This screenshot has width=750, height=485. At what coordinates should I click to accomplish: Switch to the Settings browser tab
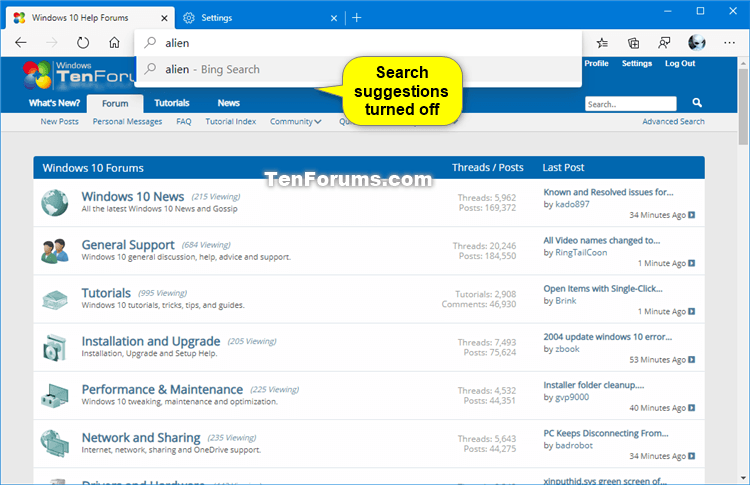(261, 18)
